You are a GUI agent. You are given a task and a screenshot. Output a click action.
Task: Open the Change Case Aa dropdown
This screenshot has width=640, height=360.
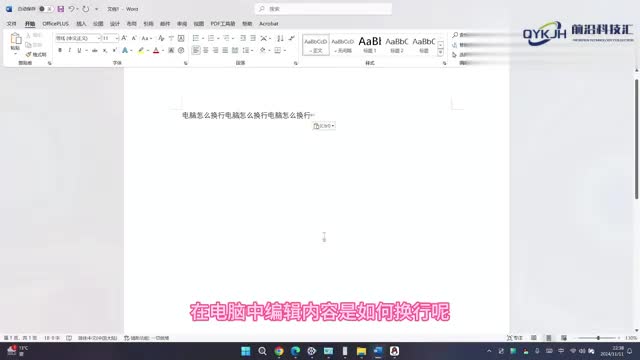[146, 38]
